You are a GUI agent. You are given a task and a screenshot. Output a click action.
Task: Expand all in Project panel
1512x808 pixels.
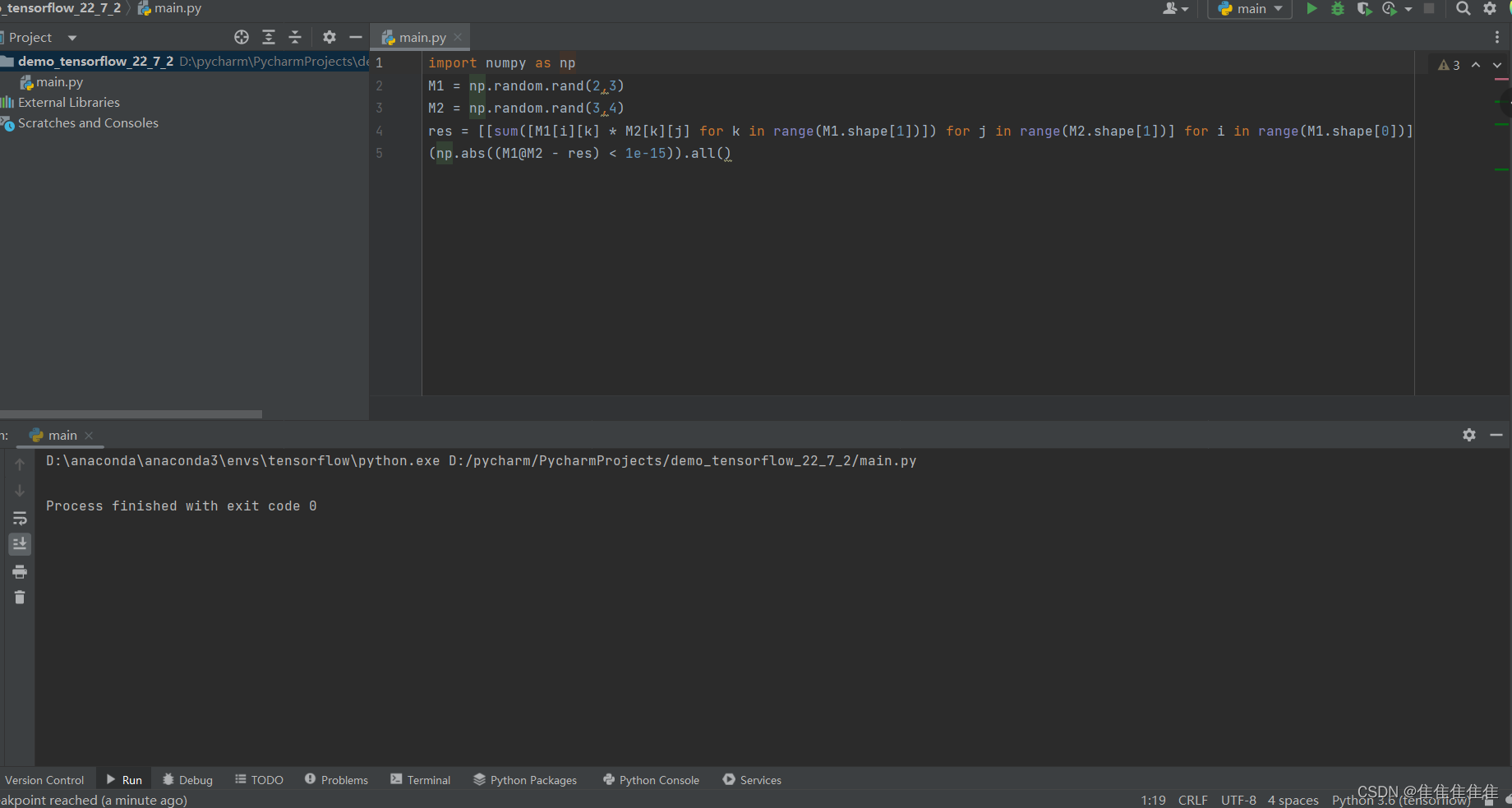[269, 37]
